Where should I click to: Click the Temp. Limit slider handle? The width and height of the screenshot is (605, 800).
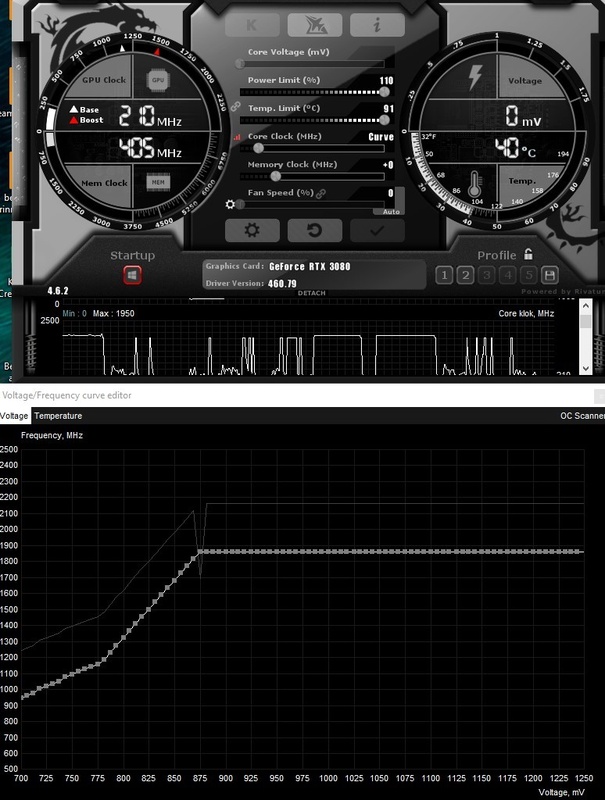coord(384,120)
